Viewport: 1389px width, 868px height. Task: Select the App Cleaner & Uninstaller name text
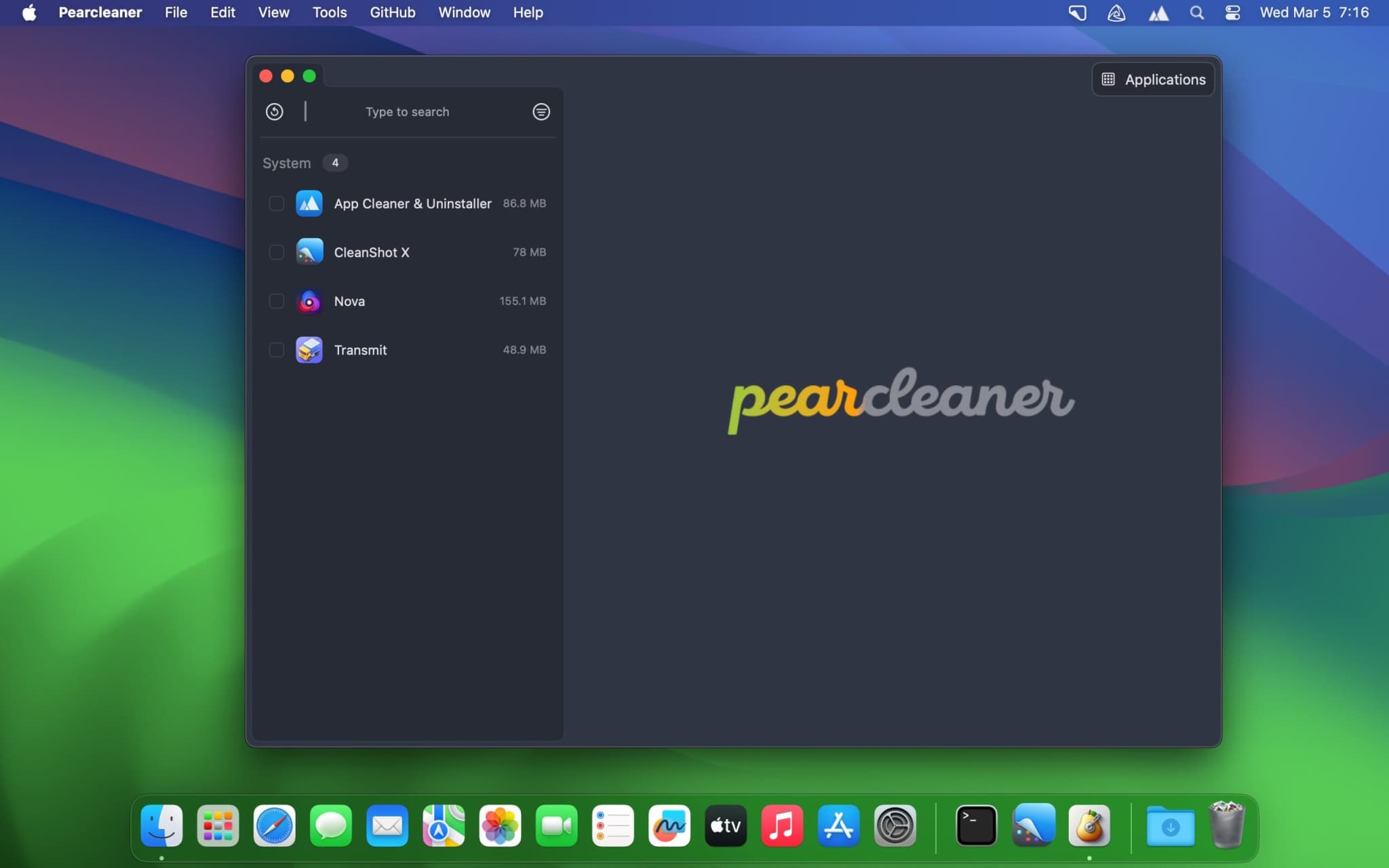click(x=412, y=203)
